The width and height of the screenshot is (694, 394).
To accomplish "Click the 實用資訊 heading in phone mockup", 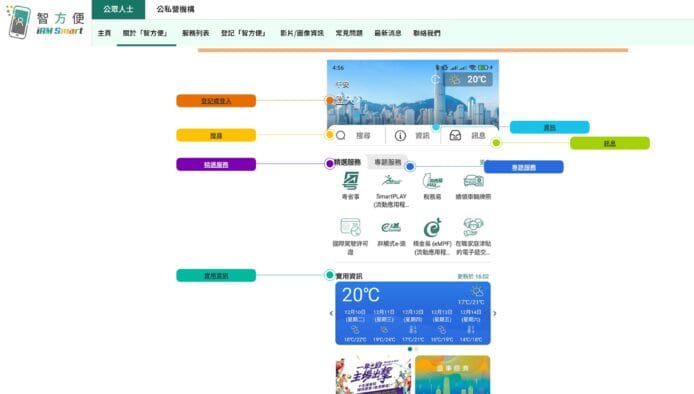I will [x=349, y=276].
